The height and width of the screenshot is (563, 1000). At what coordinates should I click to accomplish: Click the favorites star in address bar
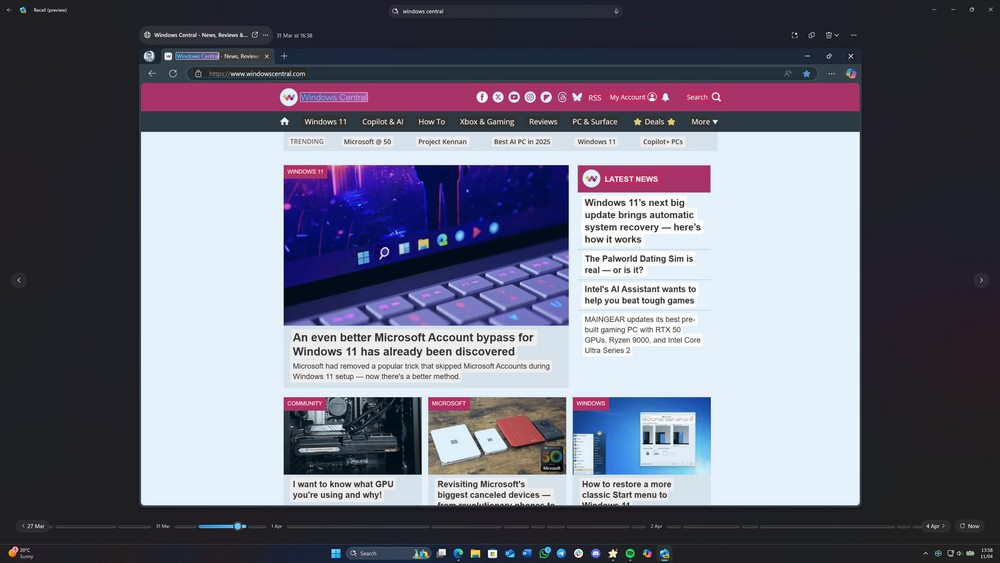806,73
